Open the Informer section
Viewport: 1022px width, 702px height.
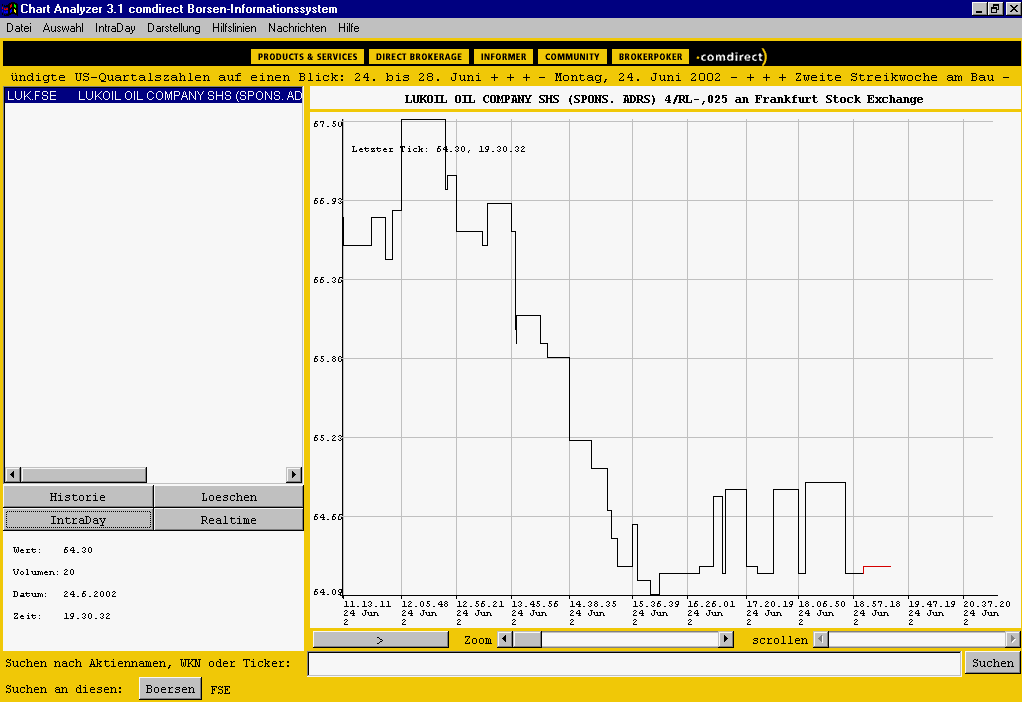(504, 57)
